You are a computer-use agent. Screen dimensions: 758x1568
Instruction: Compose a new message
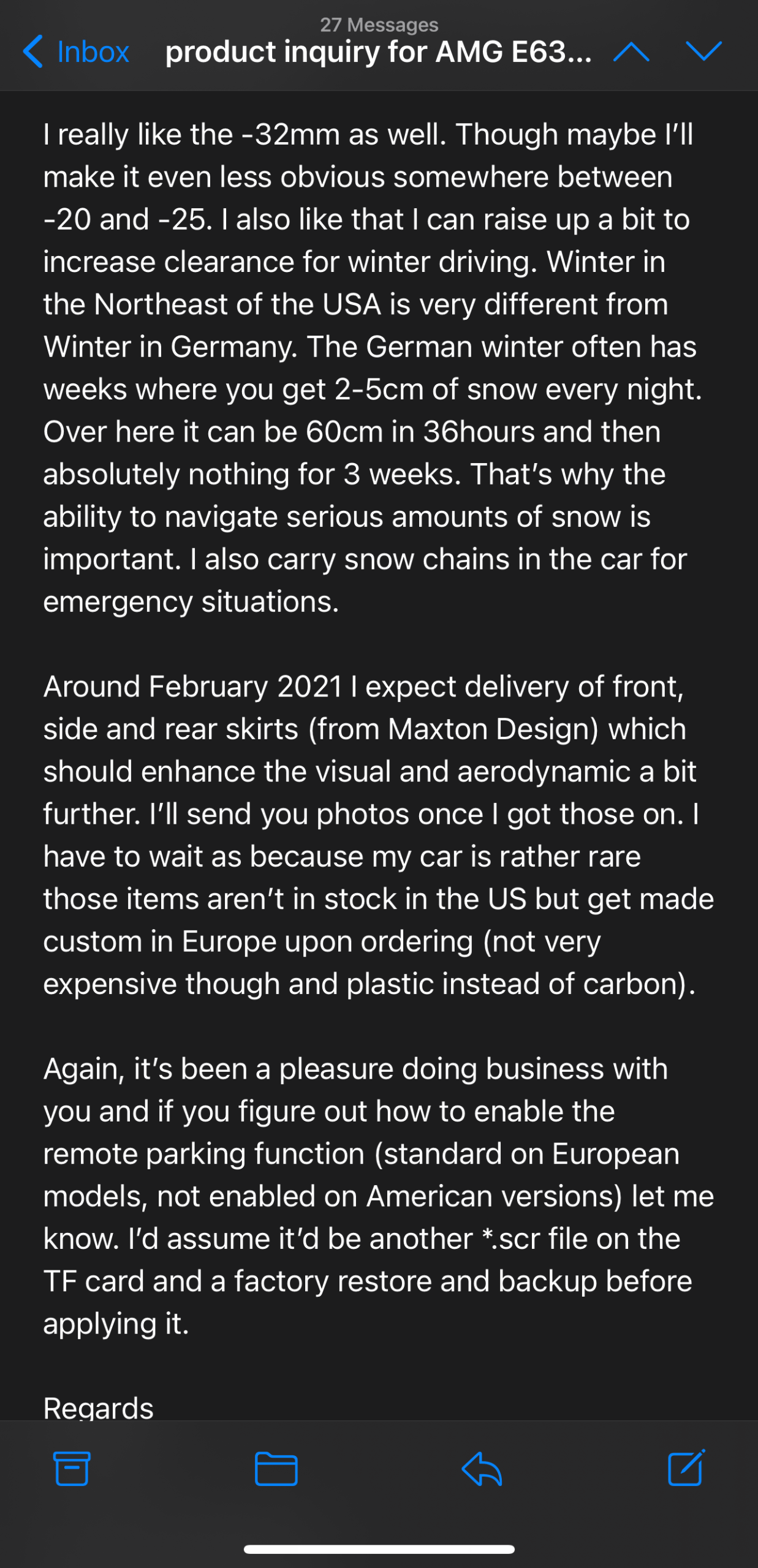coord(686,1467)
